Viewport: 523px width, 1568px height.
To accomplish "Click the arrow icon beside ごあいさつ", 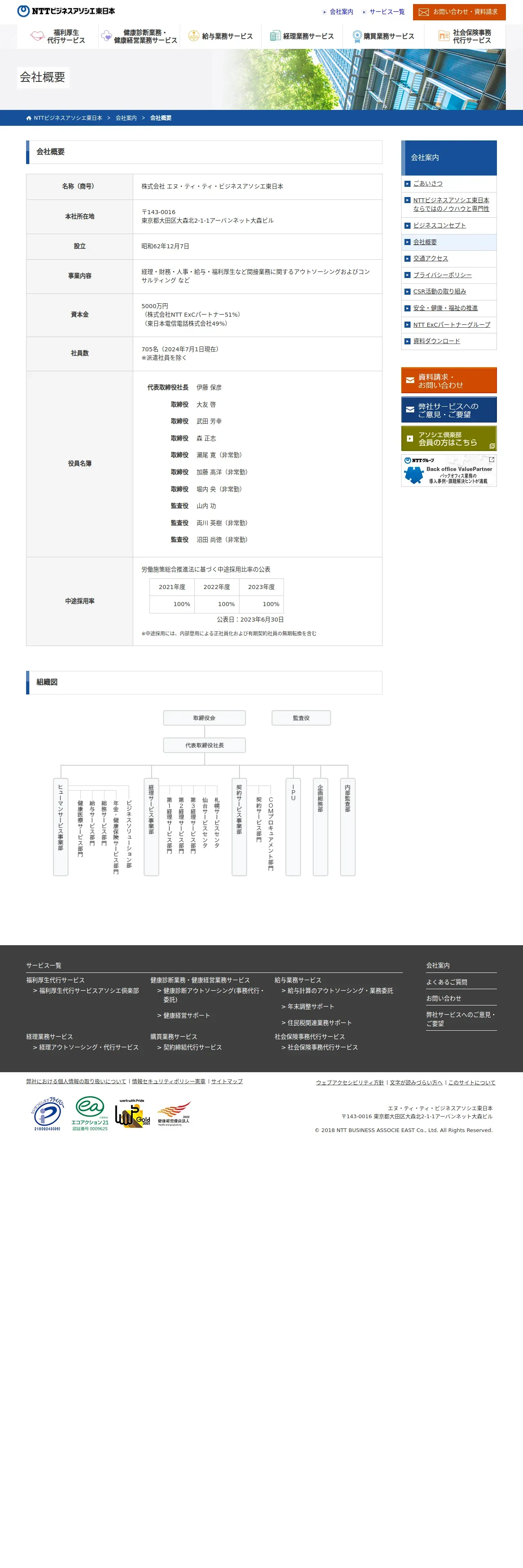I will (407, 183).
